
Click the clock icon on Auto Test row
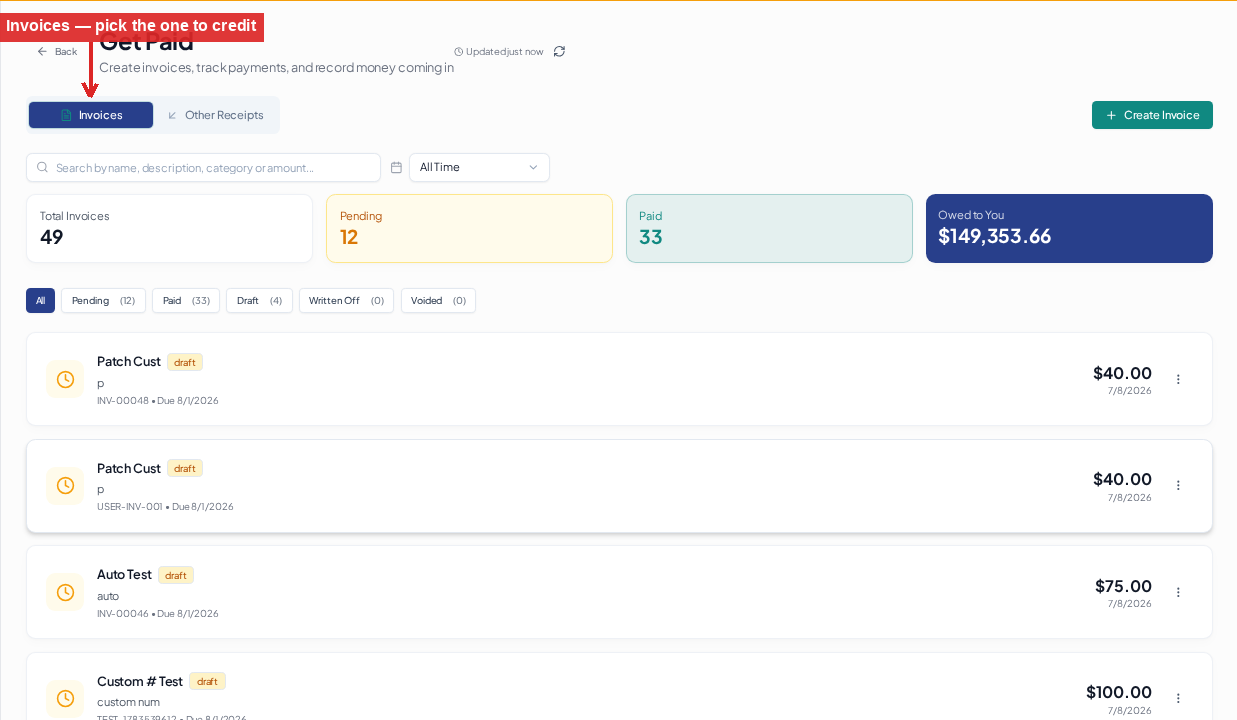click(65, 592)
